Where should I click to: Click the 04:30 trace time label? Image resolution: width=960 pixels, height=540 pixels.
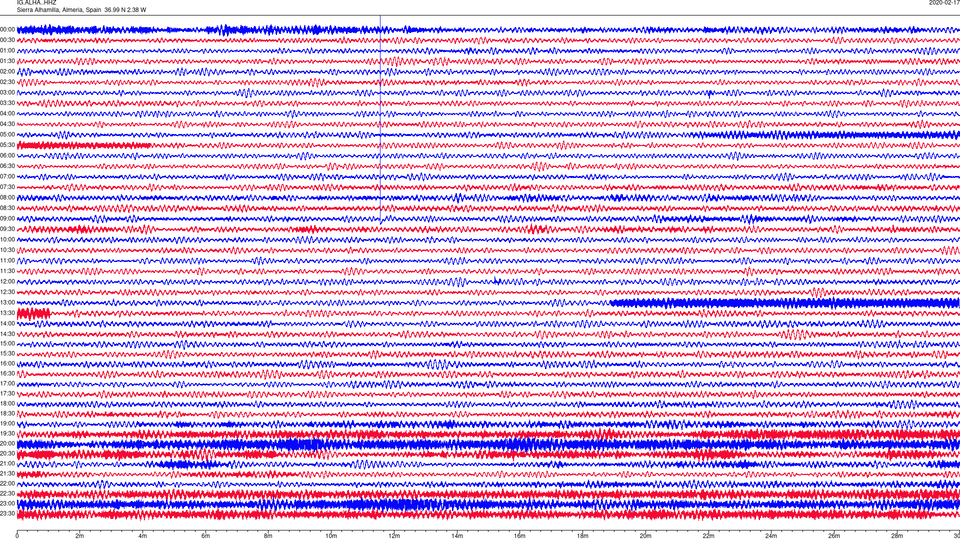point(7,124)
